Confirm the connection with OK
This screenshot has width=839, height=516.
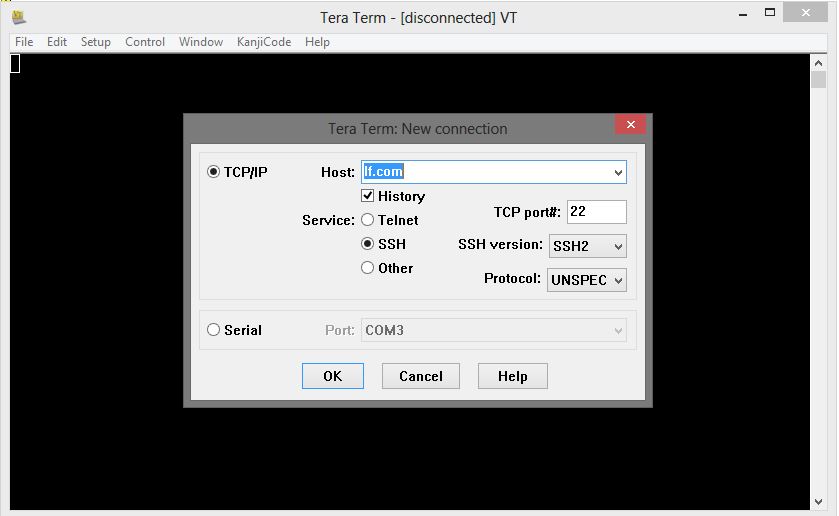[x=333, y=376]
